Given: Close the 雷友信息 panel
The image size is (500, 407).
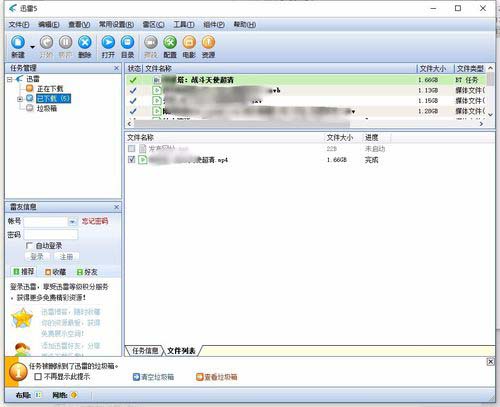Looking at the screenshot, I should click(x=116, y=207).
